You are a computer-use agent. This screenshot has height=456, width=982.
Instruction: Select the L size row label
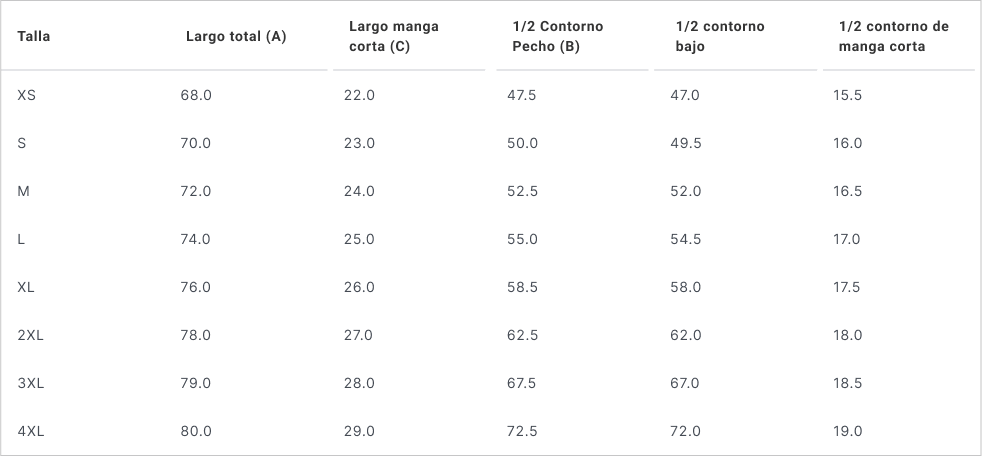[x=21, y=239]
